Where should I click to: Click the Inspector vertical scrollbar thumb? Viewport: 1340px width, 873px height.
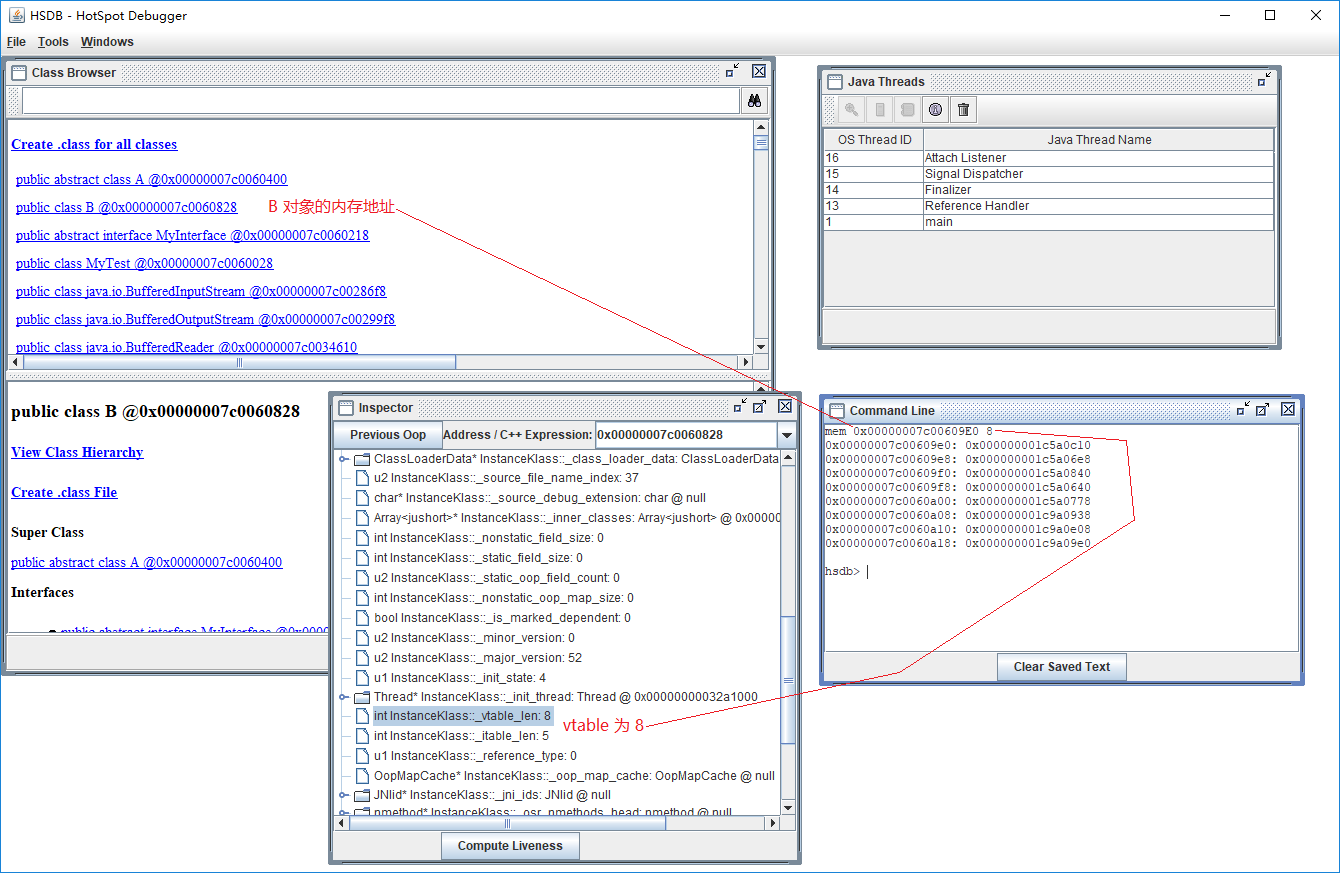click(788, 680)
